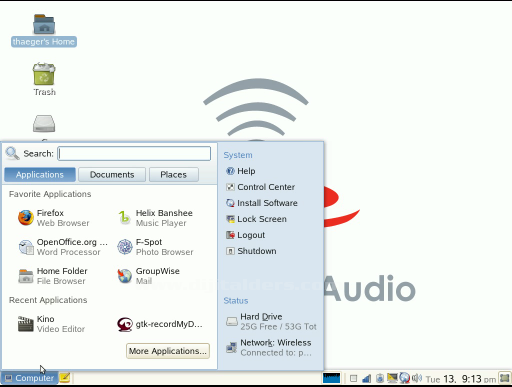Click More Applications button
The width and height of the screenshot is (512, 387).
point(168,351)
